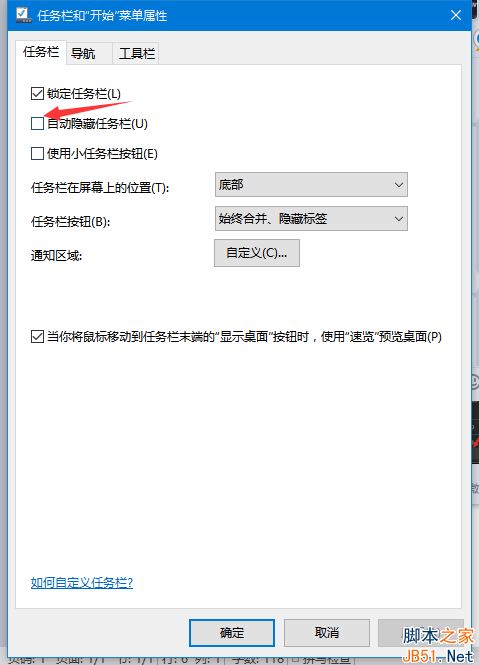Enable 自动隐藏任务栏(U) checkbox

[x=37, y=124]
